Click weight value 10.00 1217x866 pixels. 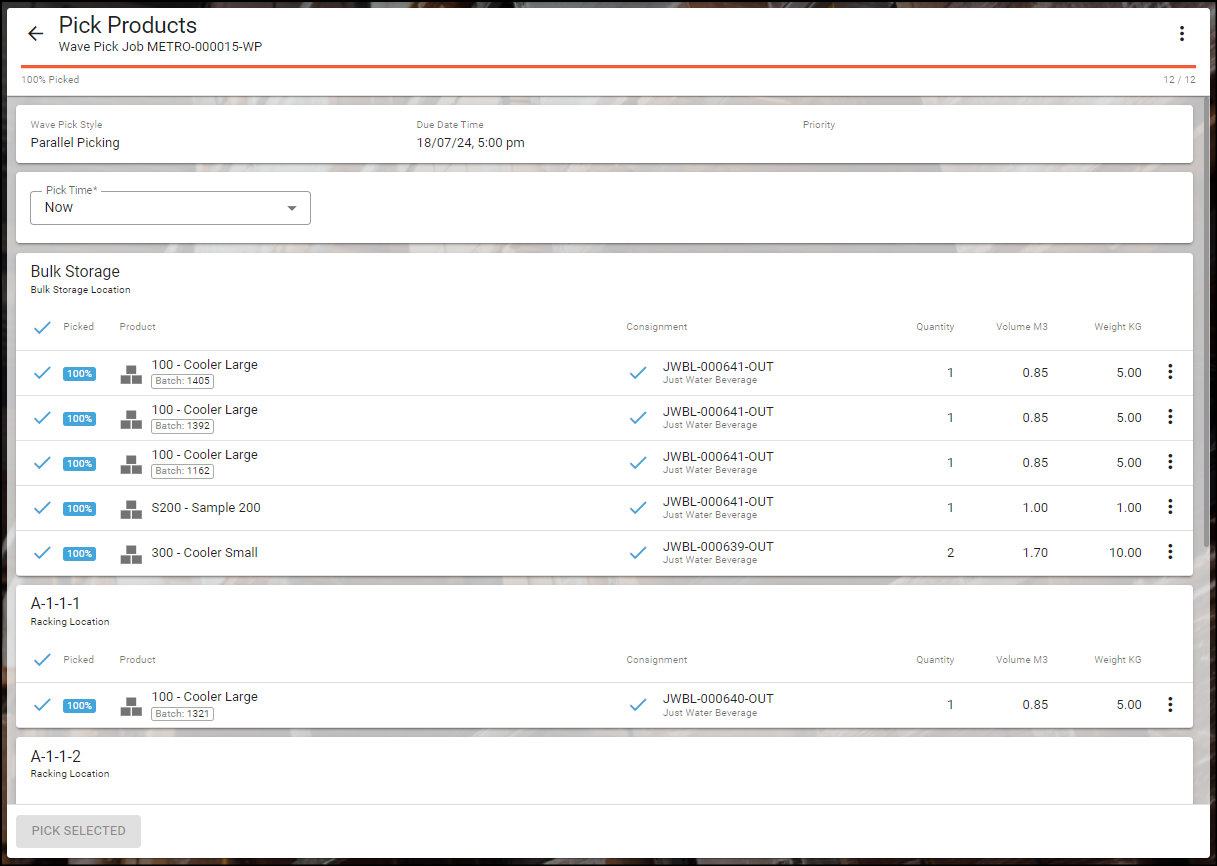1125,553
